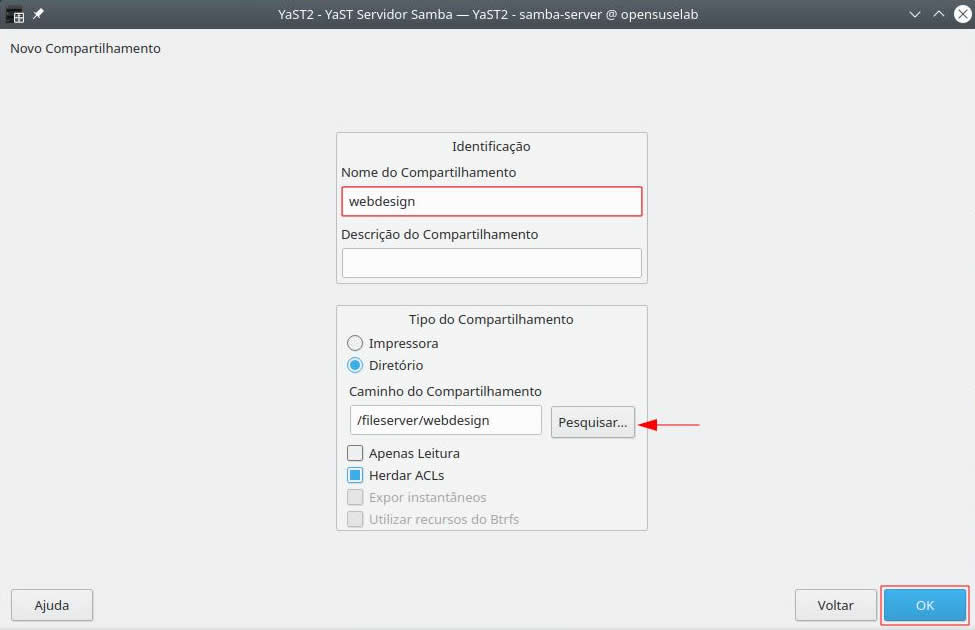The height and width of the screenshot is (630, 975).
Task: Click the Nome do Compartilhamento field
Action: click(491, 201)
